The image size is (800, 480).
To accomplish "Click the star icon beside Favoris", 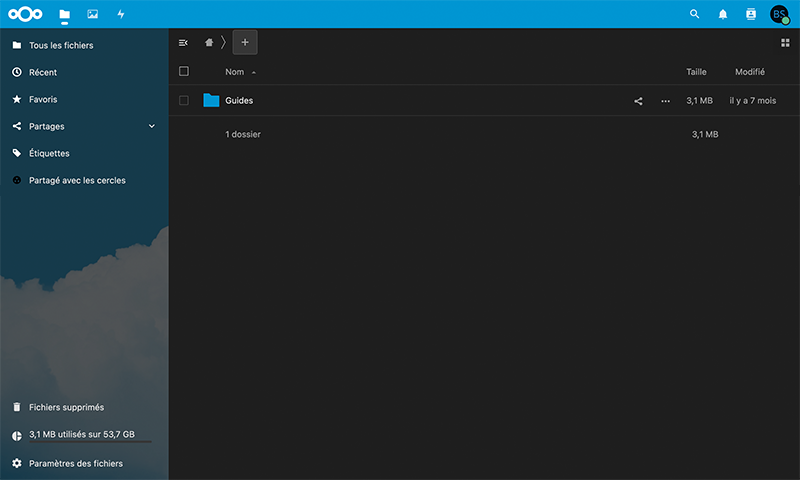I will (17, 99).
